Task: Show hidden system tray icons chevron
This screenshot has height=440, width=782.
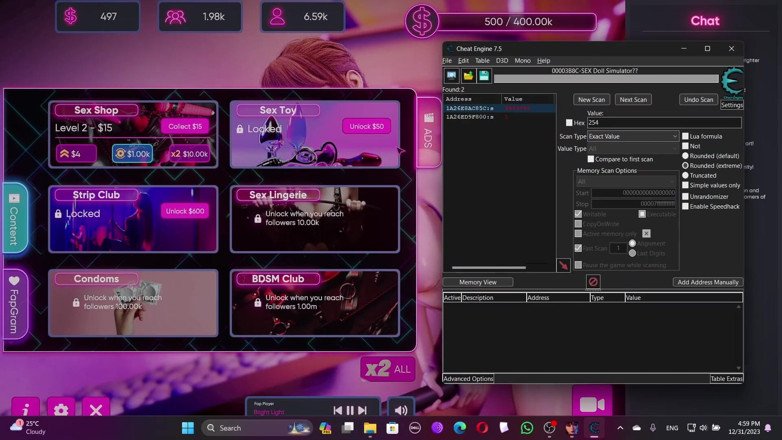Action: pyautogui.click(x=620, y=428)
